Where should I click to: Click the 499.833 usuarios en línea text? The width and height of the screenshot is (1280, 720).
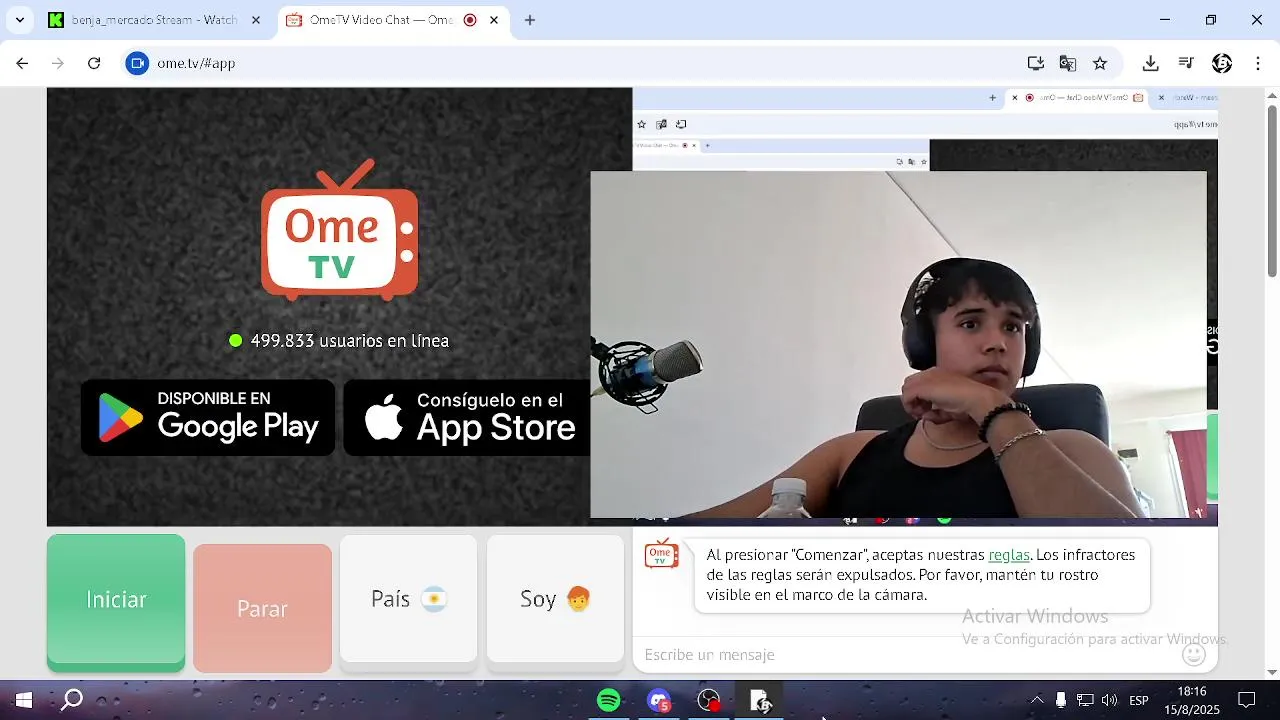tap(349, 341)
